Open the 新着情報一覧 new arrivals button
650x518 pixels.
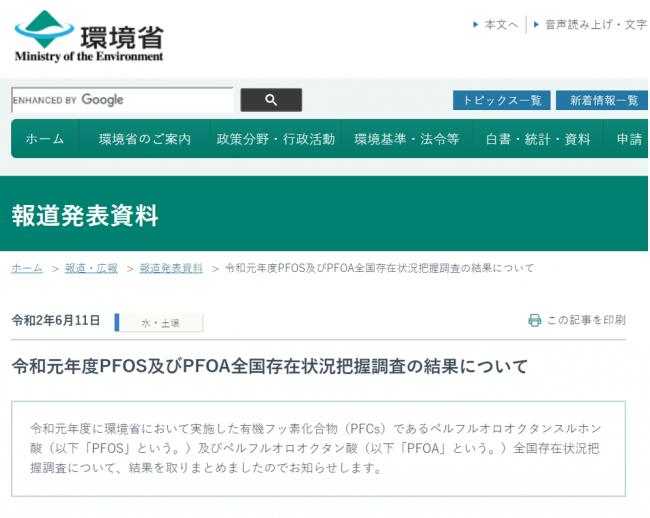603,100
